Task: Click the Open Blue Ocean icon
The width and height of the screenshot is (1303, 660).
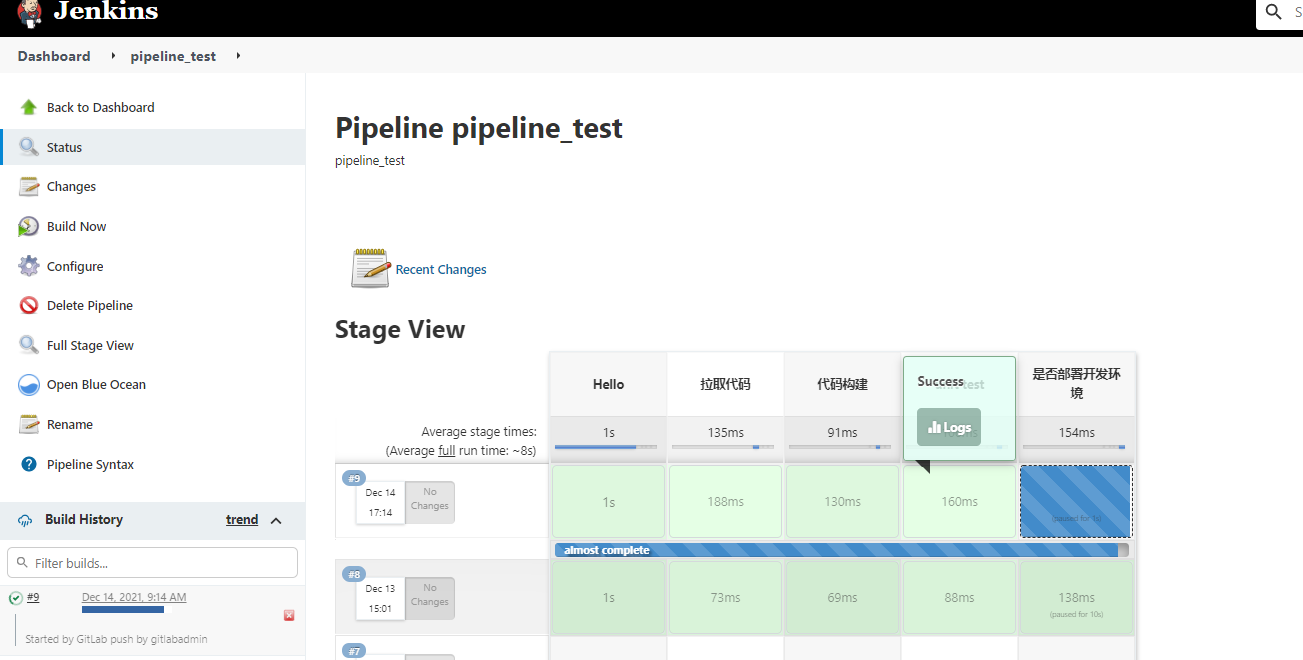Action: (29, 384)
